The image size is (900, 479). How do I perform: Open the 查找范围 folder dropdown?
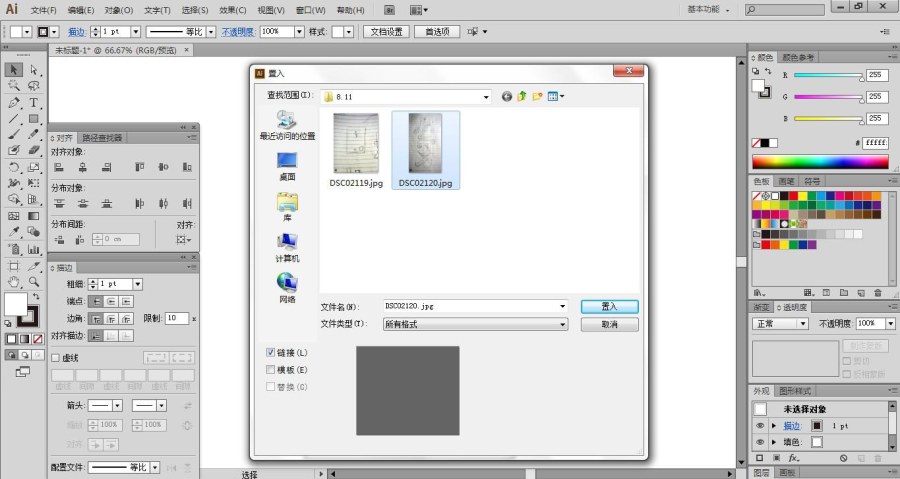pos(486,97)
